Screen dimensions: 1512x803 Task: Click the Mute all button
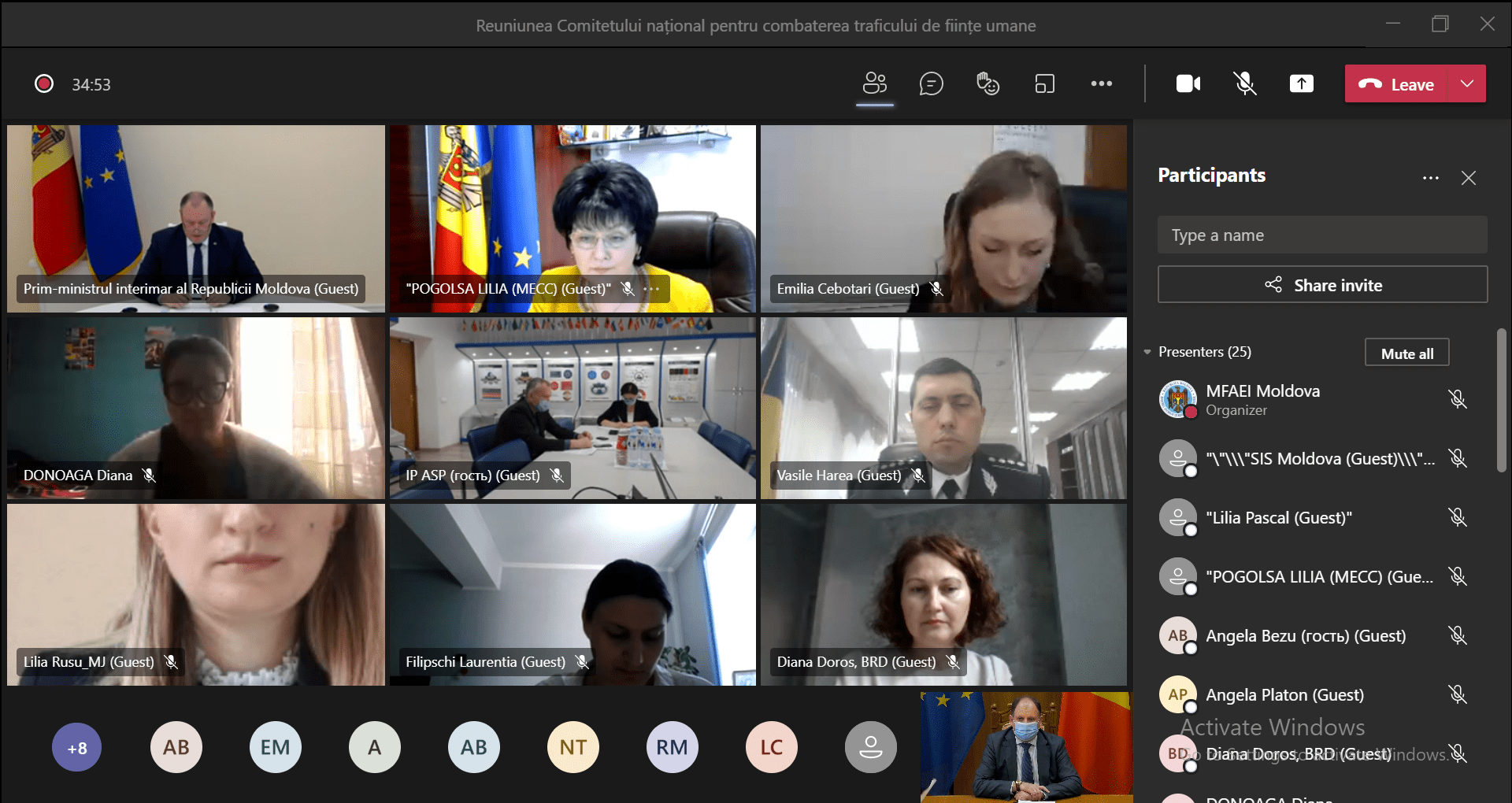pyautogui.click(x=1407, y=353)
